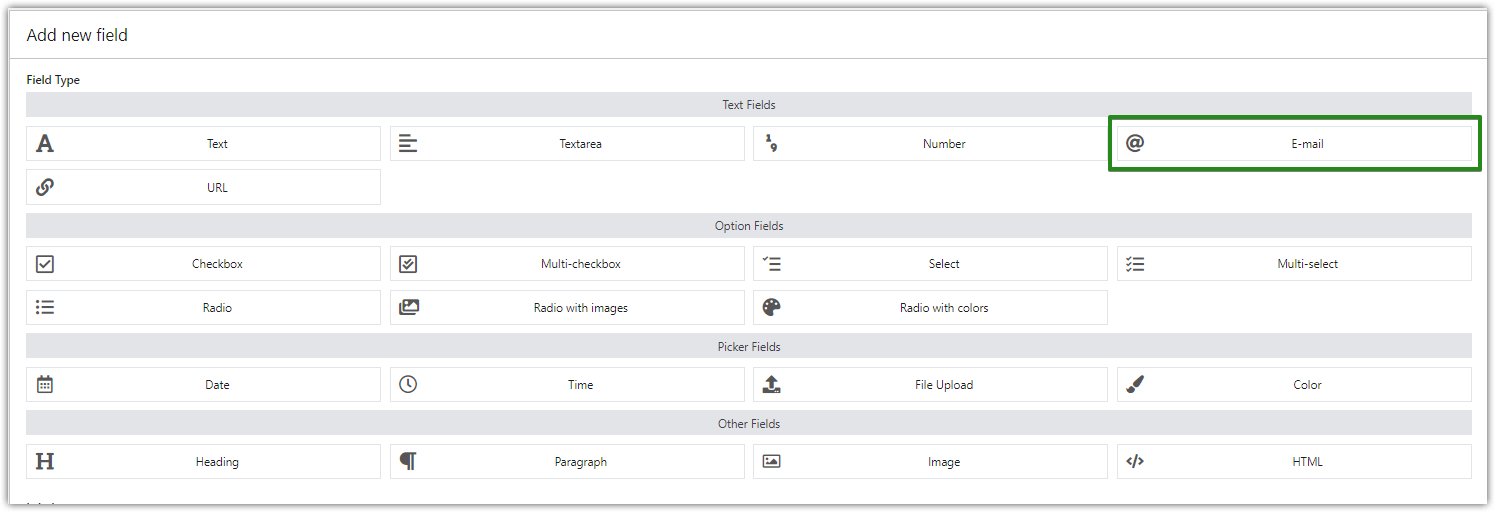Select the E-mail '@' icon
The image size is (1495, 512).
pyautogui.click(x=1134, y=143)
